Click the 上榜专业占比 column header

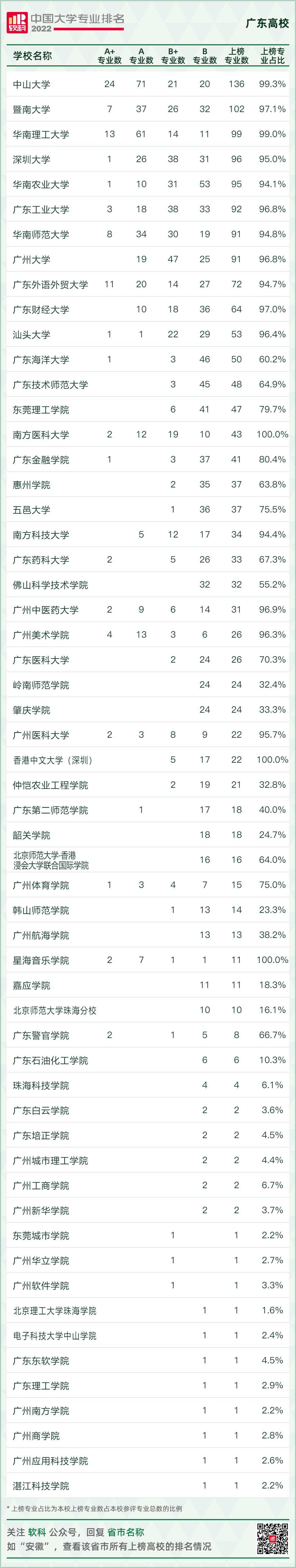tap(272, 56)
